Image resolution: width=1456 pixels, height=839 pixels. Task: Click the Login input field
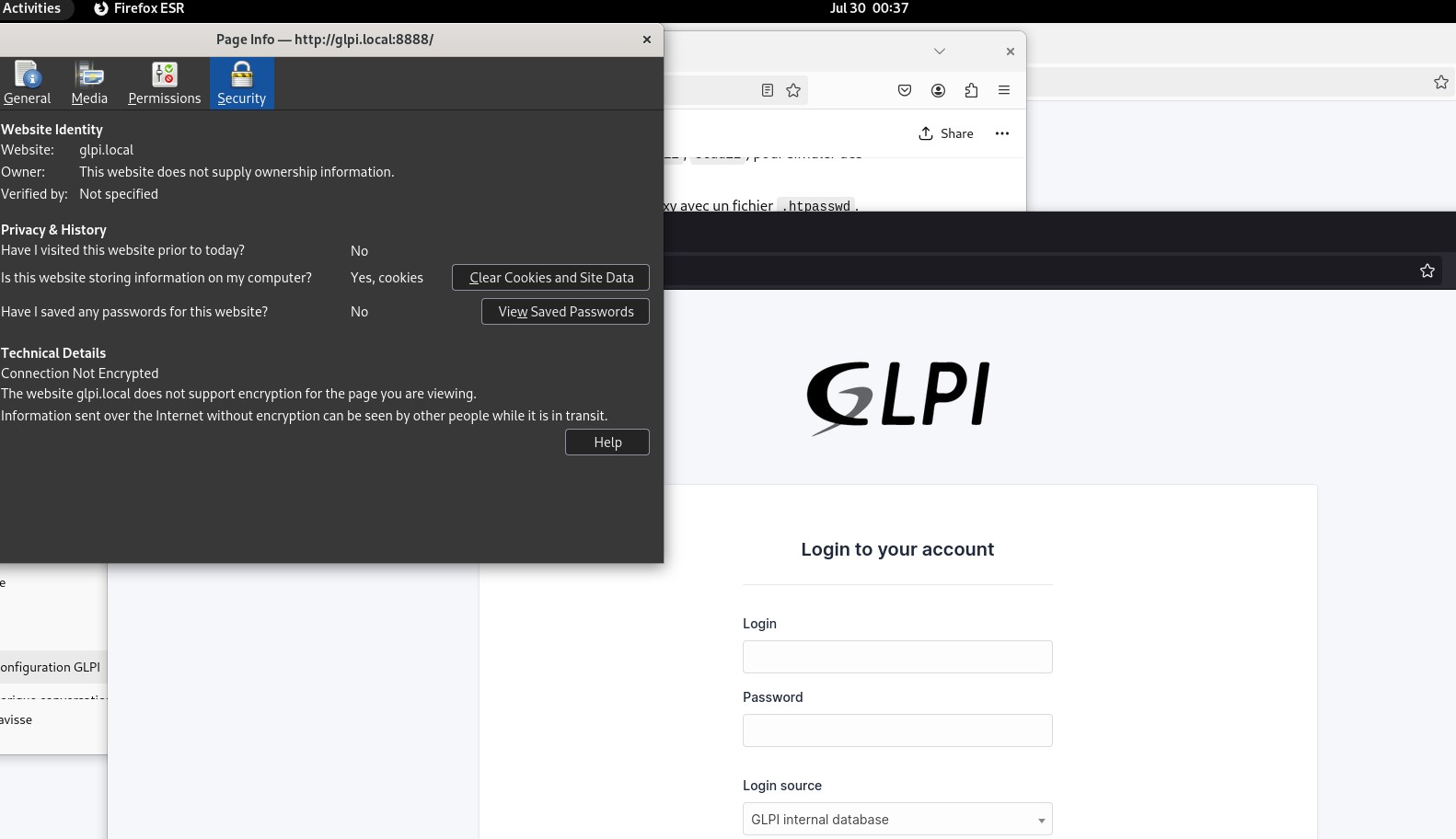pos(896,657)
